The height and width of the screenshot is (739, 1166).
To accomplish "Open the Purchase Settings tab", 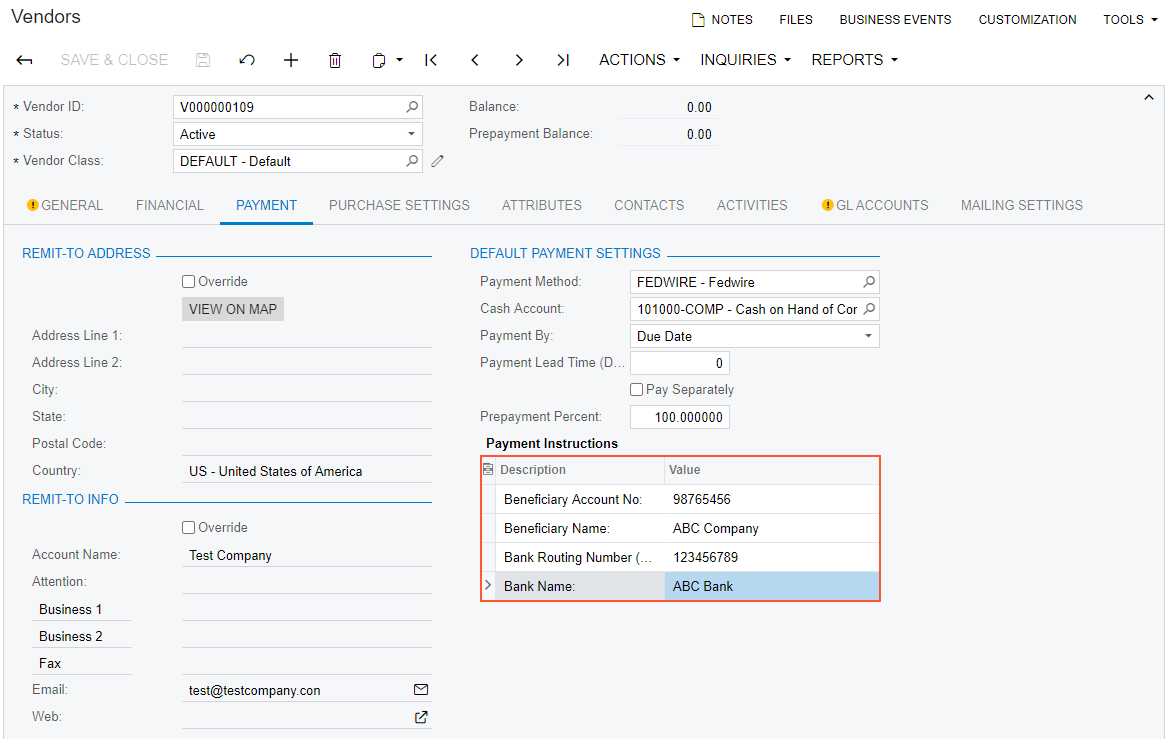I will click(x=399, y=205).
